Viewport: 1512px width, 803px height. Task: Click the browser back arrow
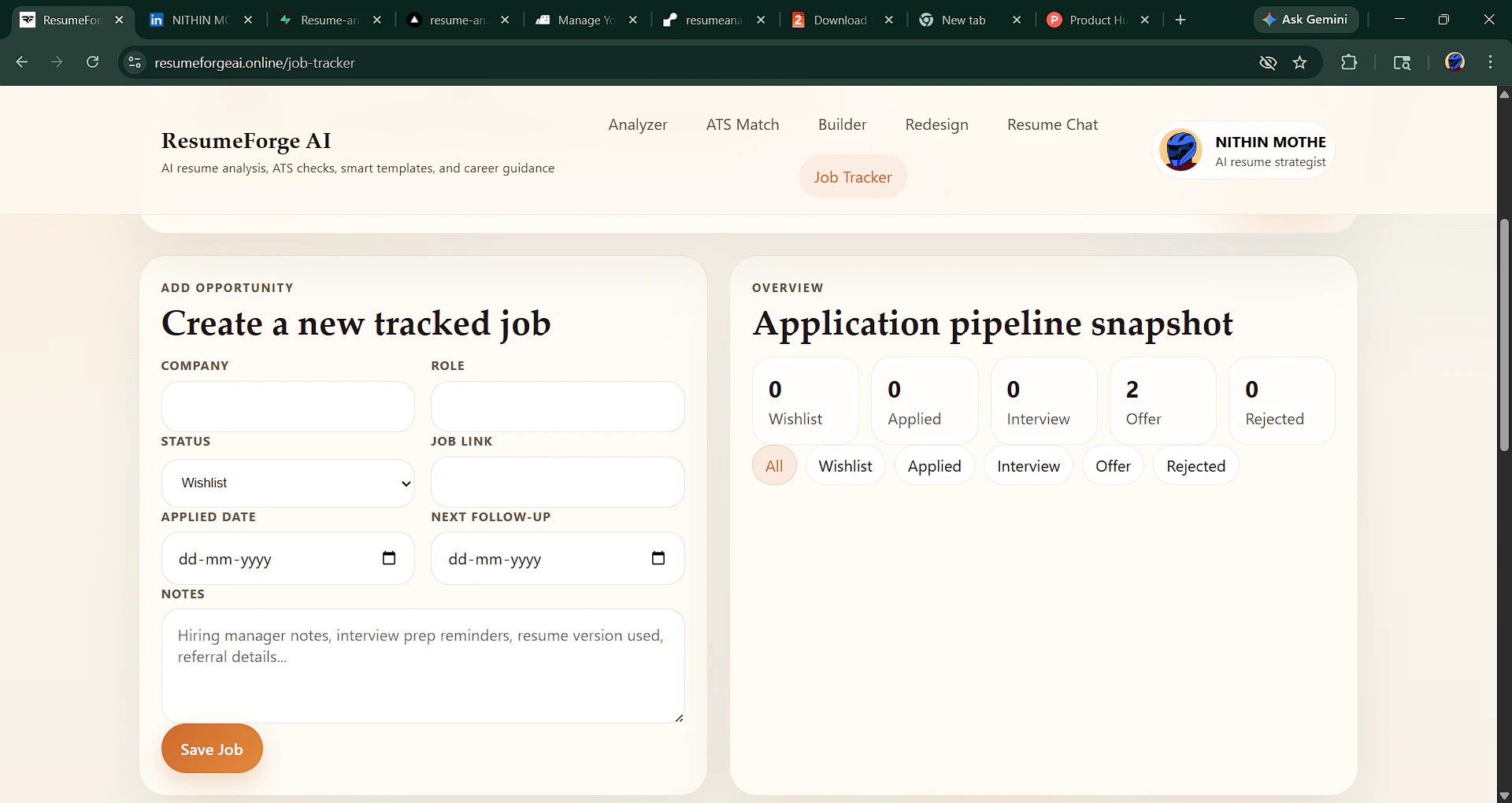(22, 62)
